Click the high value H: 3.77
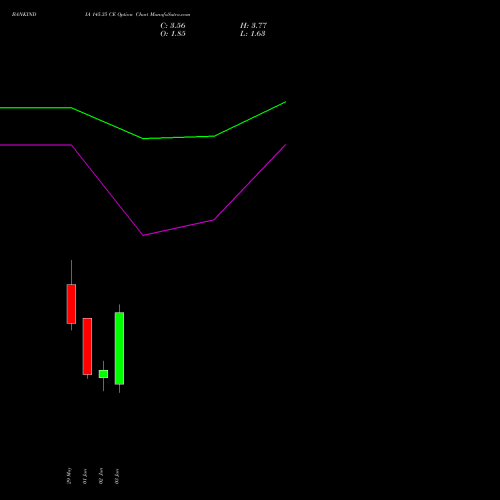 point(253,26)
